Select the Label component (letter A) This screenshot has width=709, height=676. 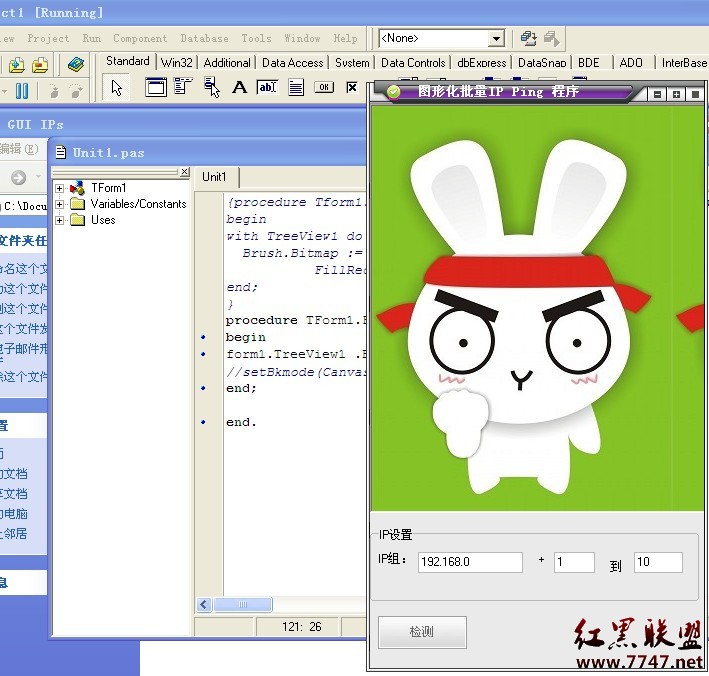(239, 87)
